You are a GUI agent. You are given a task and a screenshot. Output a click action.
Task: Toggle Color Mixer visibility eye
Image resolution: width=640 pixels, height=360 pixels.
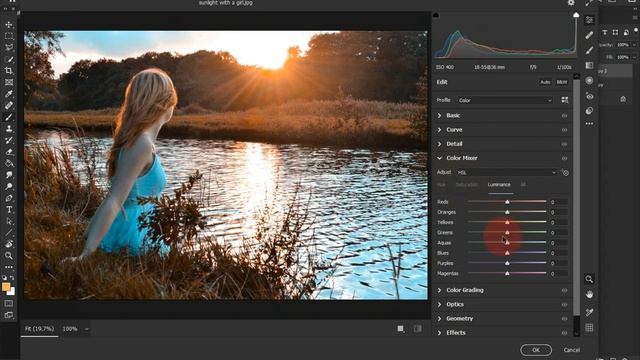pyautogui.click(x=564, y=158)
